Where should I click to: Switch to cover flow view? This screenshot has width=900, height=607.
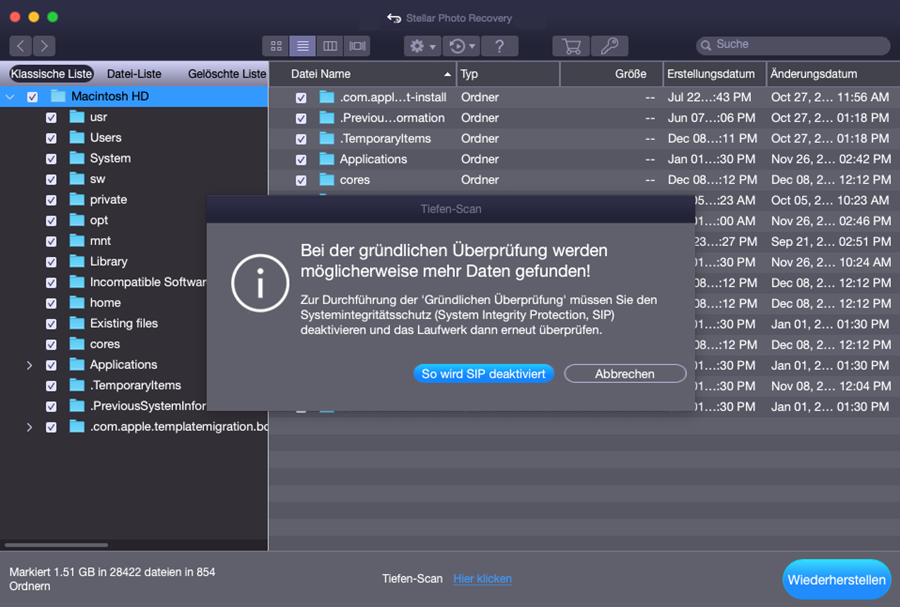coord(357,46)
